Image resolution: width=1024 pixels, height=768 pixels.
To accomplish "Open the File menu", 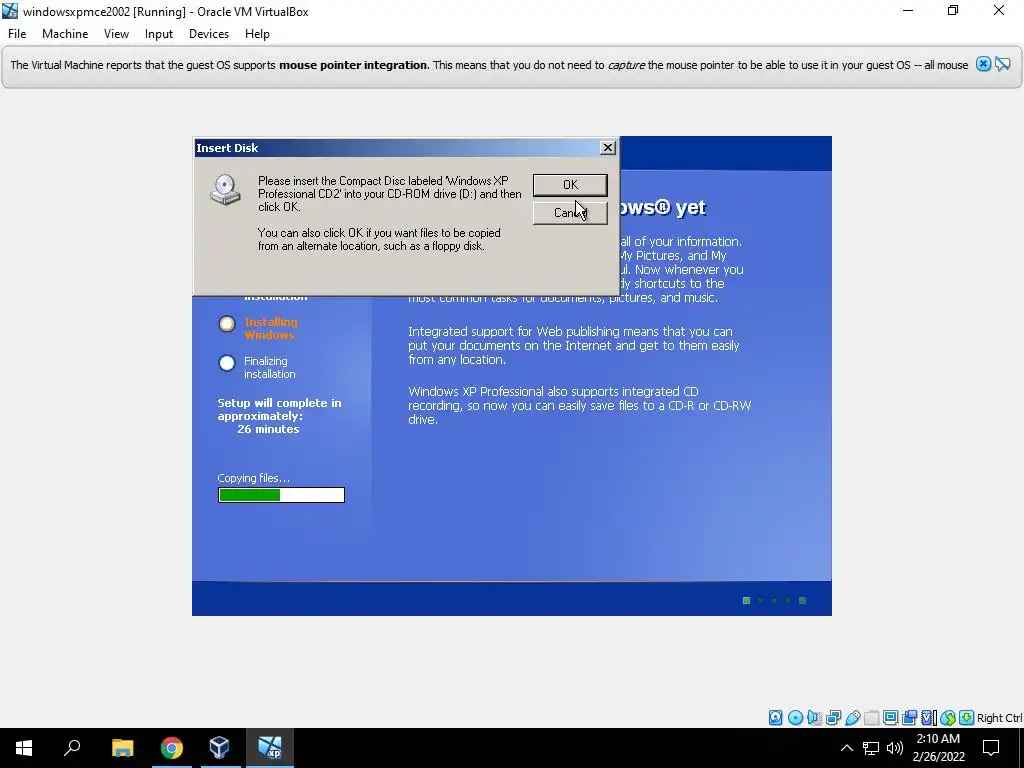I will click(x=17, y=34).
